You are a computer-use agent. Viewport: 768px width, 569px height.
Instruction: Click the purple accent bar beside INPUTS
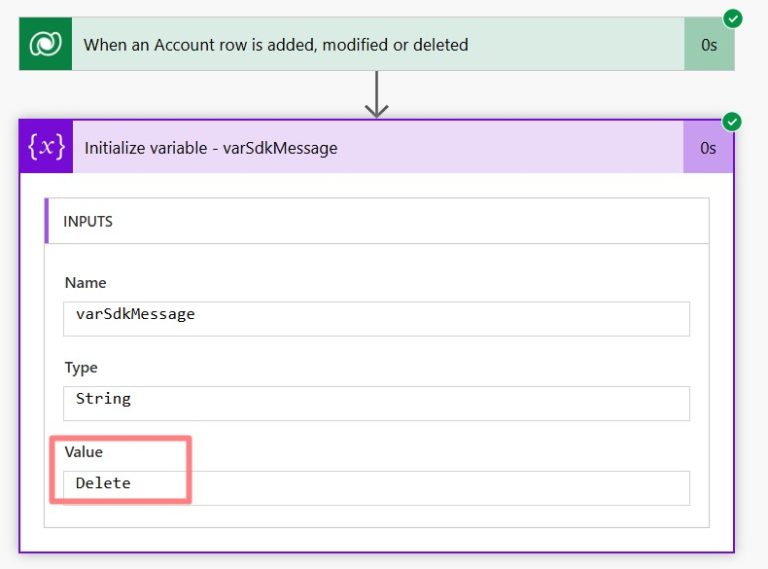(x=46, y=221)
